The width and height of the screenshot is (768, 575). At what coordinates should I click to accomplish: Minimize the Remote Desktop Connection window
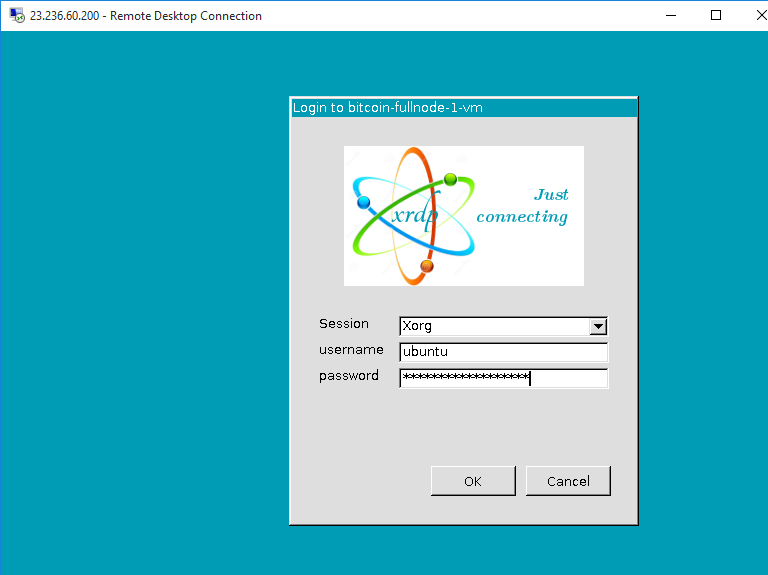pyautogui.click(x=671, y=15)
